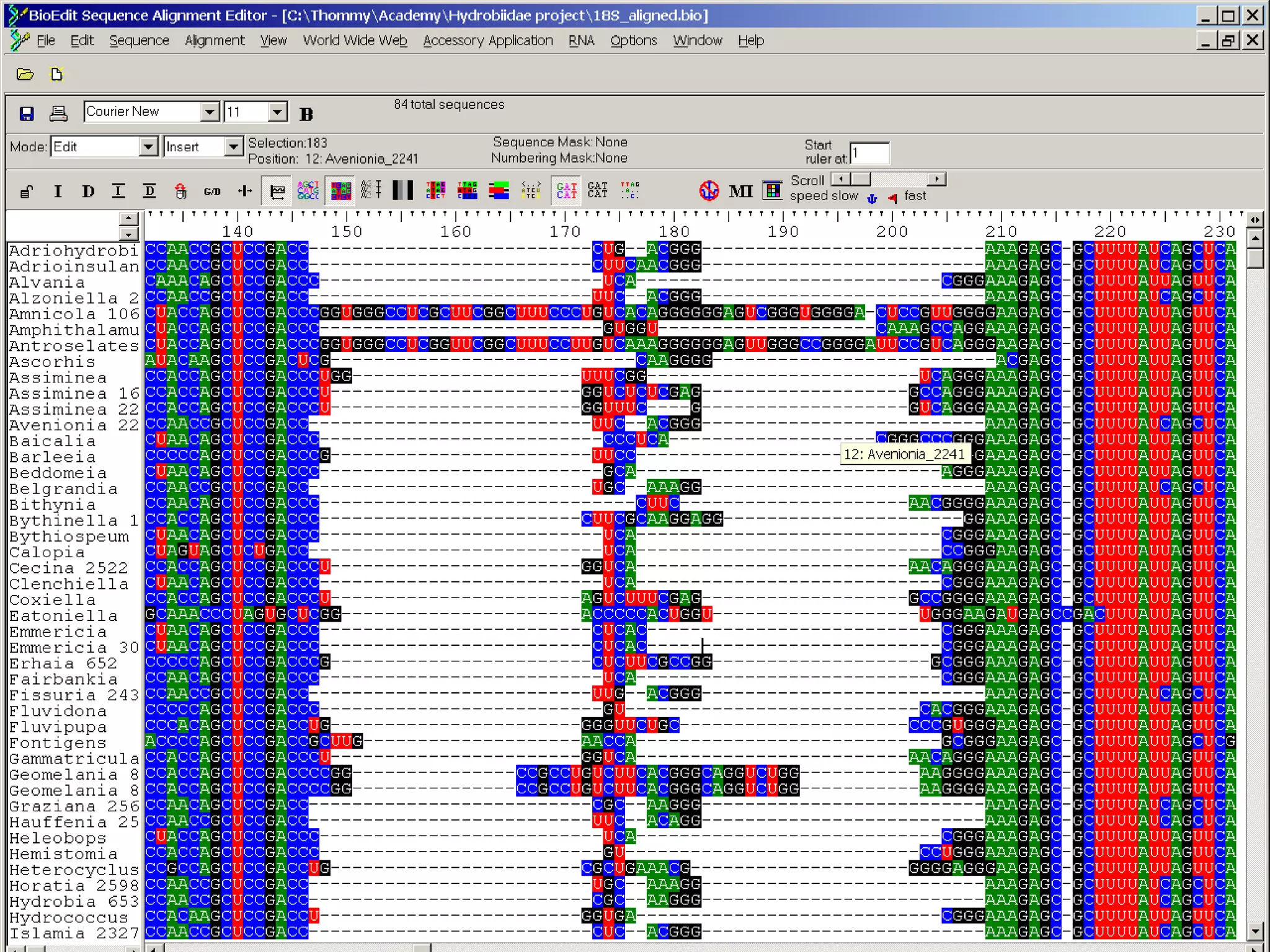Click the scroll speed left arrow
Viewport: 1270px width, 952px height.
pos(841,179)
